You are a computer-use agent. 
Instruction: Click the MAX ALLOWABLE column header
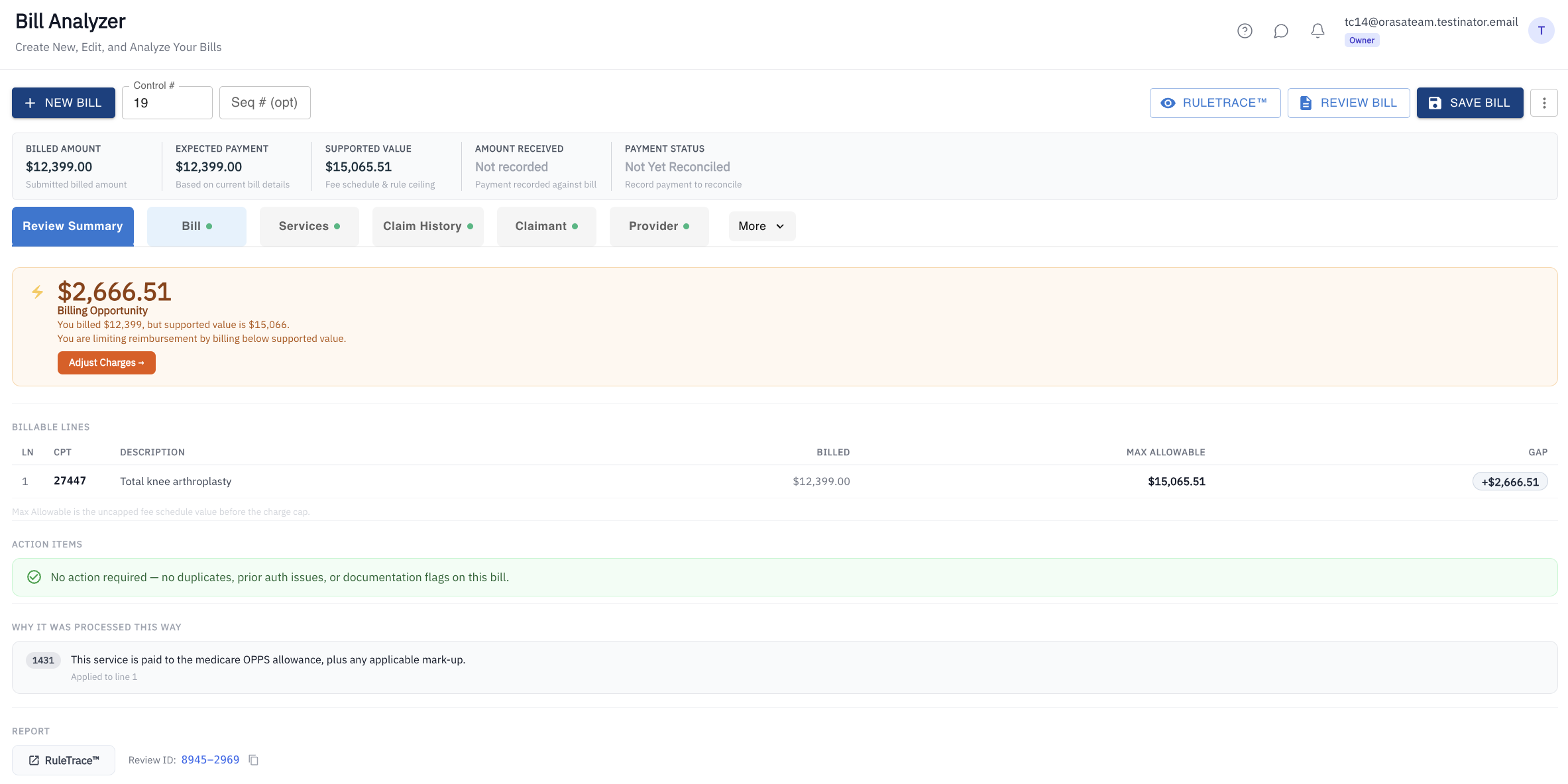pyautogui.click(x=1166, y=452)
